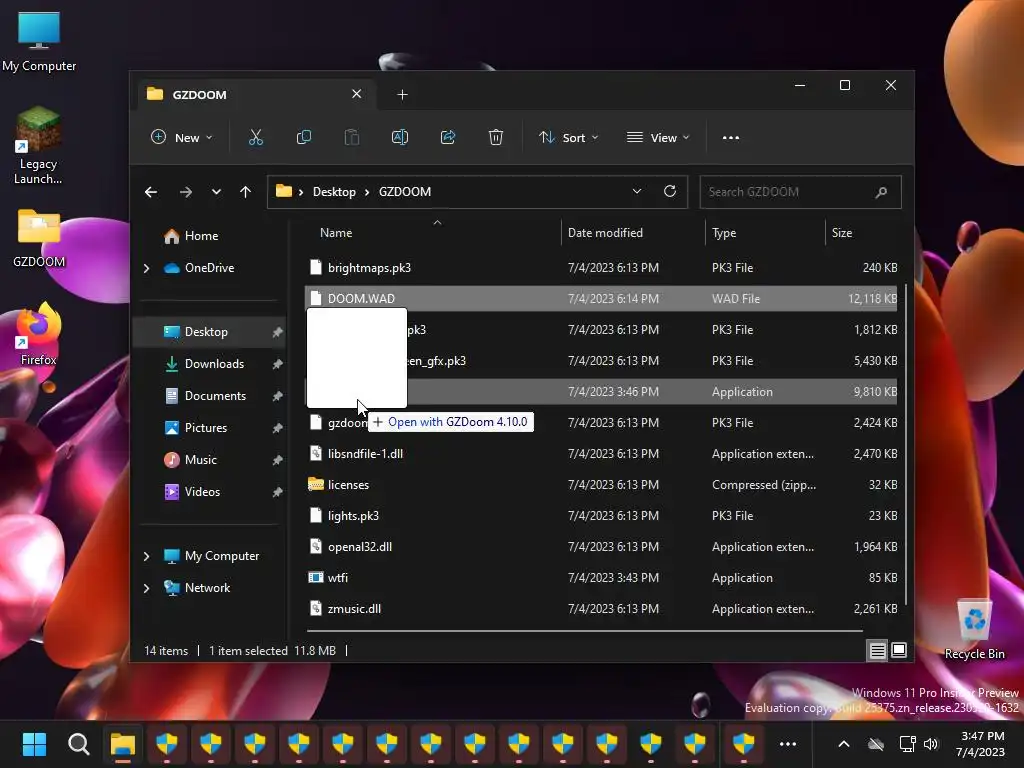The width and height of the screenshot is (1024, 768).
Task: Close the GZDOOM tab
Action: coord(357,94)
